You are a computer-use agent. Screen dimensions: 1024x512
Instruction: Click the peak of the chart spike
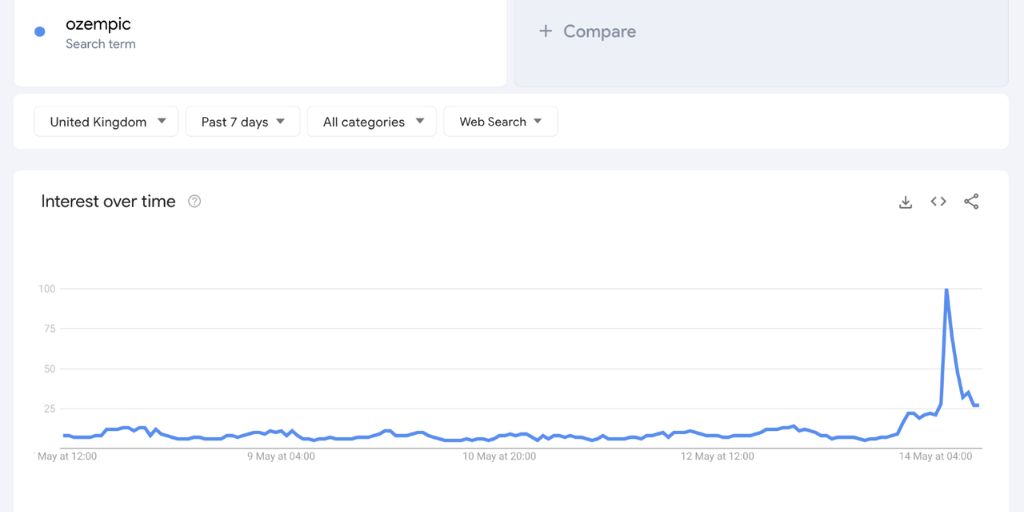946,290
